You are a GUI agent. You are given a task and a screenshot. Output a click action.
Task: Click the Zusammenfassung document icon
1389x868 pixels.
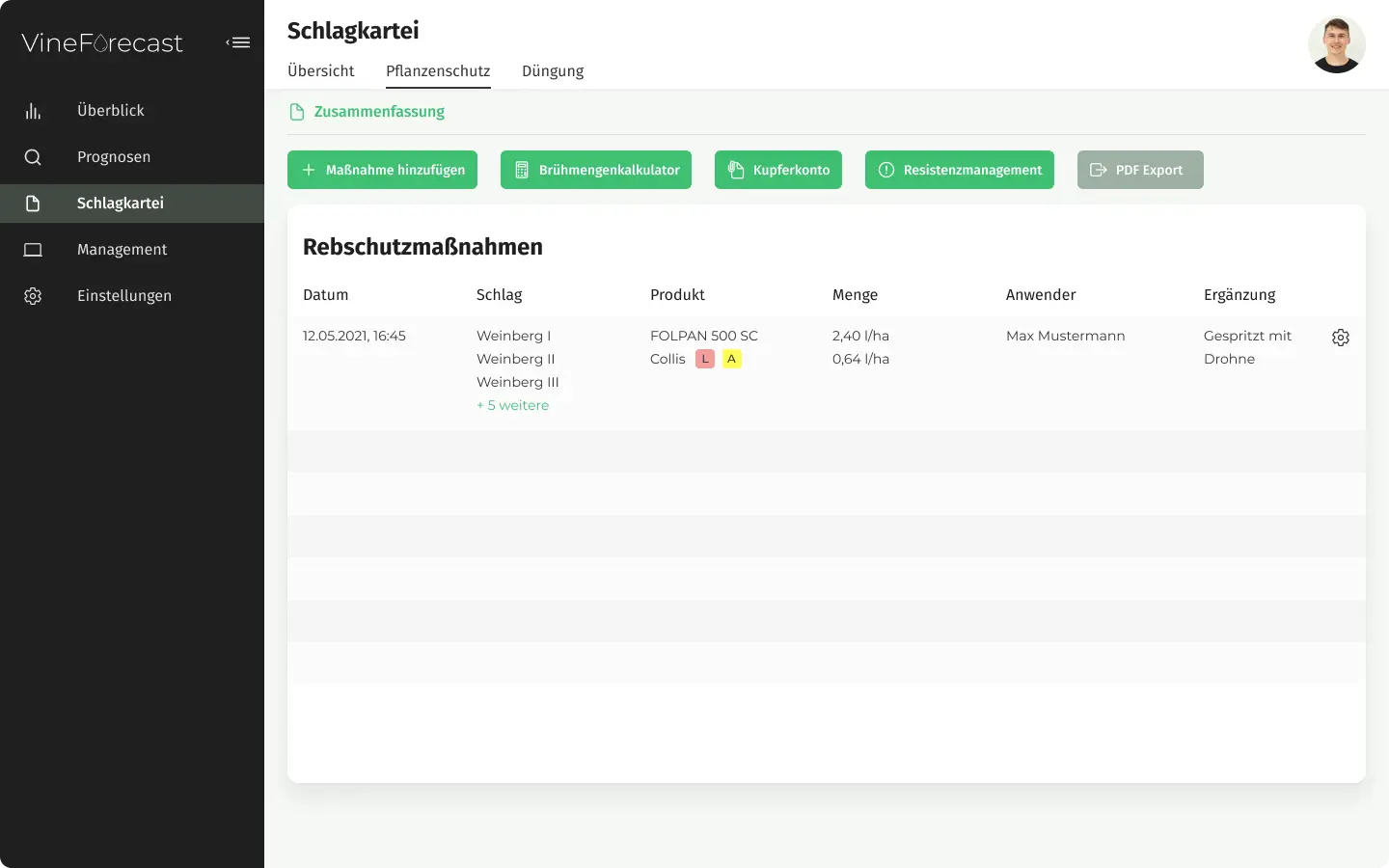[x=297, y=113]
